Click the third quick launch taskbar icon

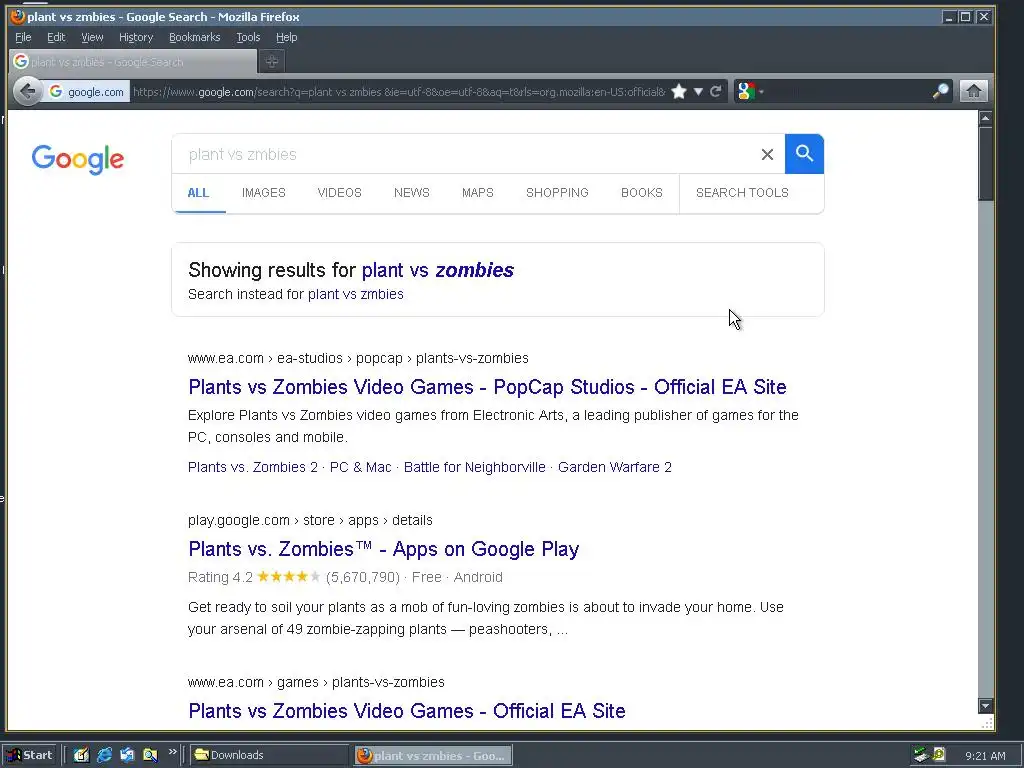point(127,755)
